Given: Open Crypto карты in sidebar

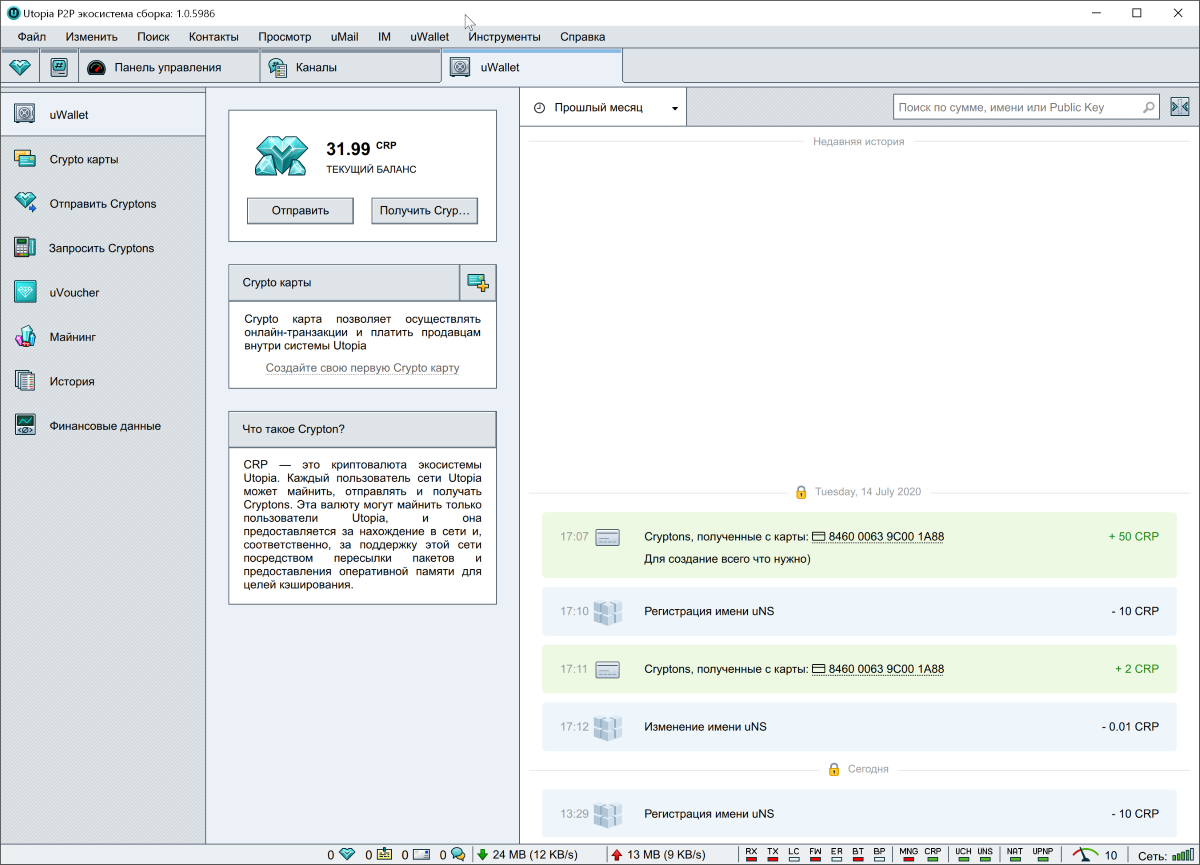Looking at the screenshot, I should [103, 159].
